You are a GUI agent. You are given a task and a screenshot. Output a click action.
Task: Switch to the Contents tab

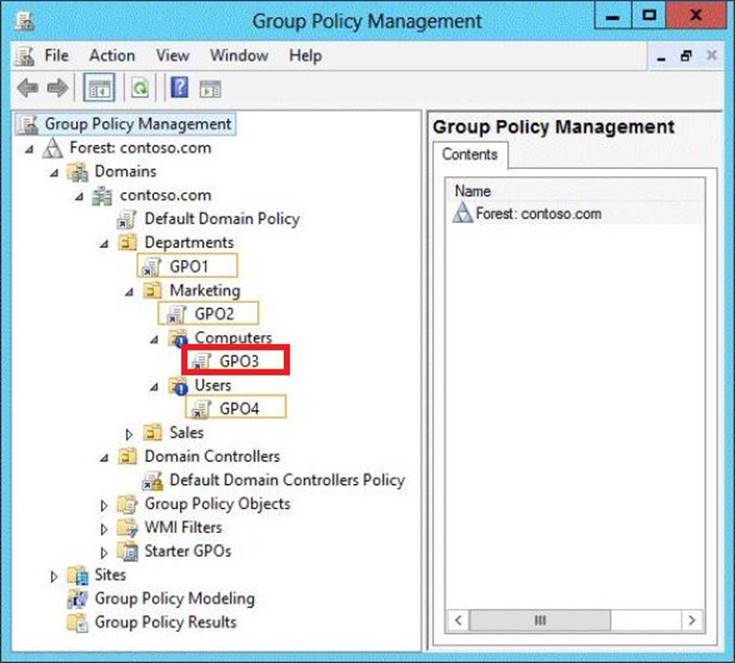469,154
